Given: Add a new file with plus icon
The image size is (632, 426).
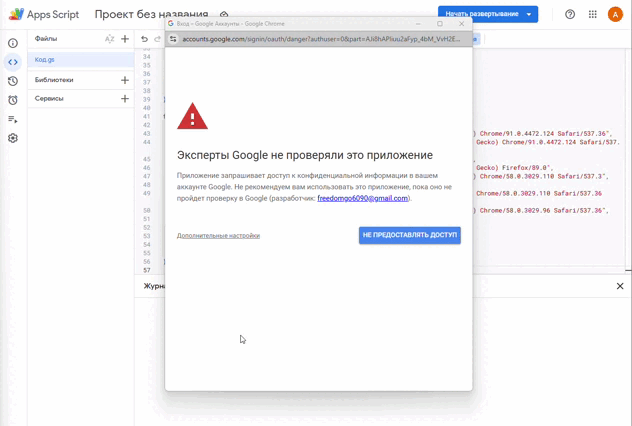Looking at the screenshot, I should tap(125, 39).
